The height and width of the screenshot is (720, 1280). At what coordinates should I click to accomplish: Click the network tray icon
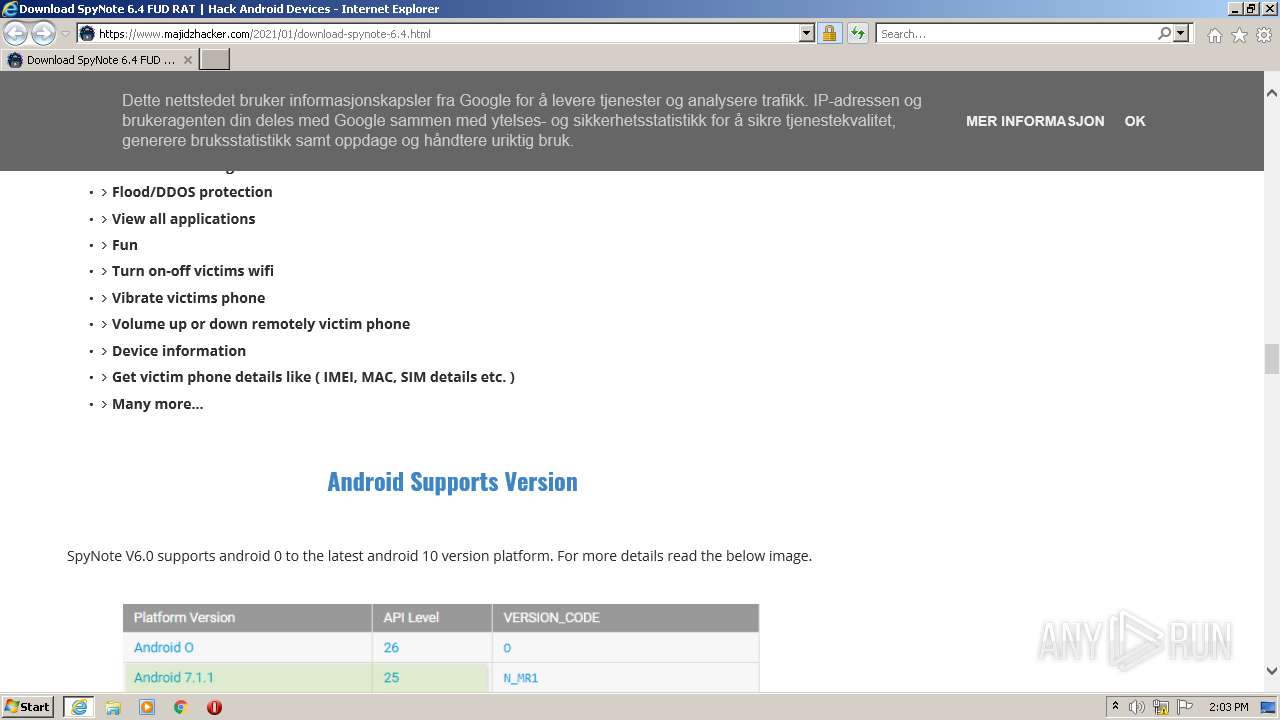point(1161,707)
